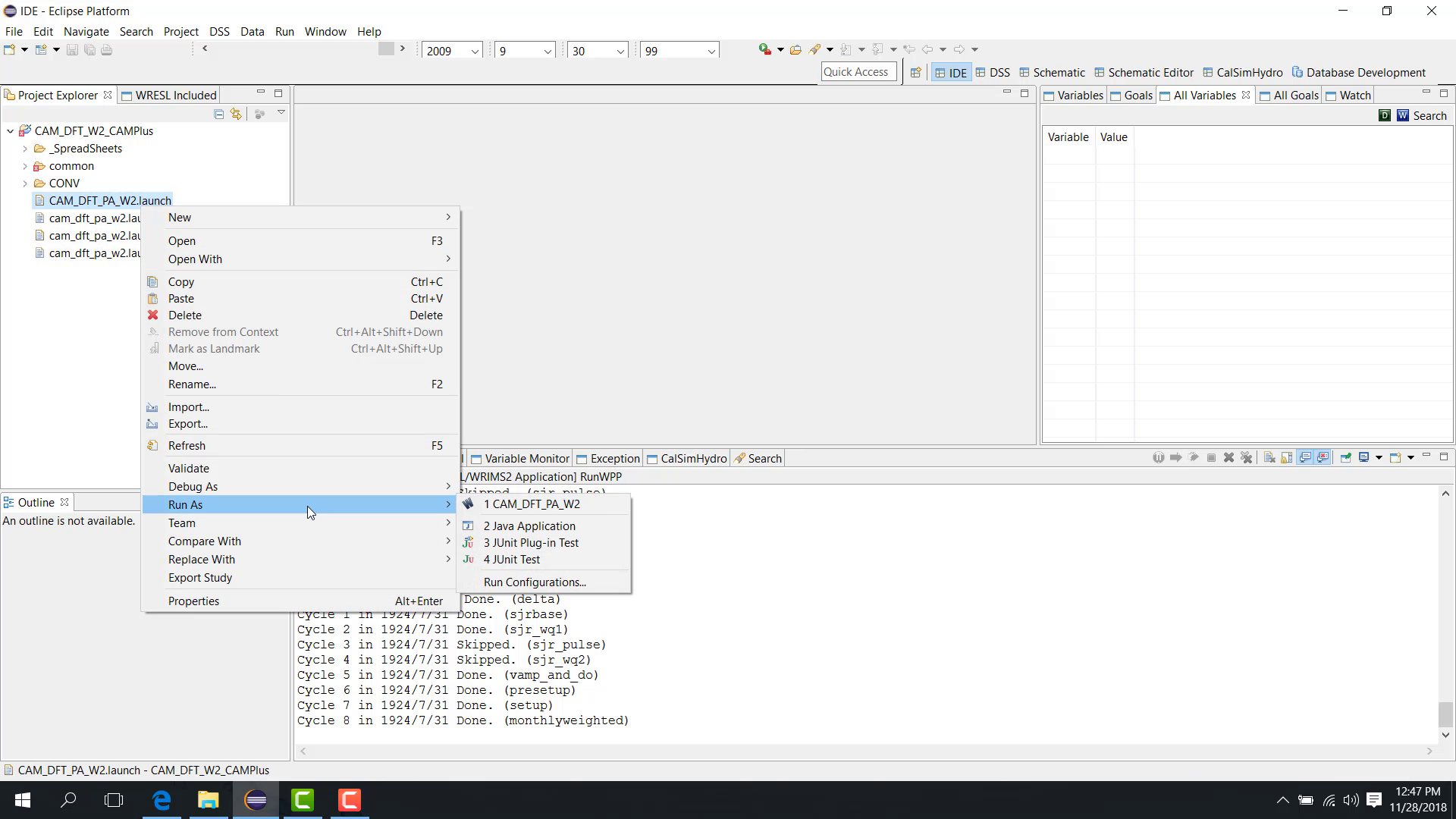This screenshot has width=1456, height=819.
Task: Click the Quick Access field
Action: tap(858, 72)
